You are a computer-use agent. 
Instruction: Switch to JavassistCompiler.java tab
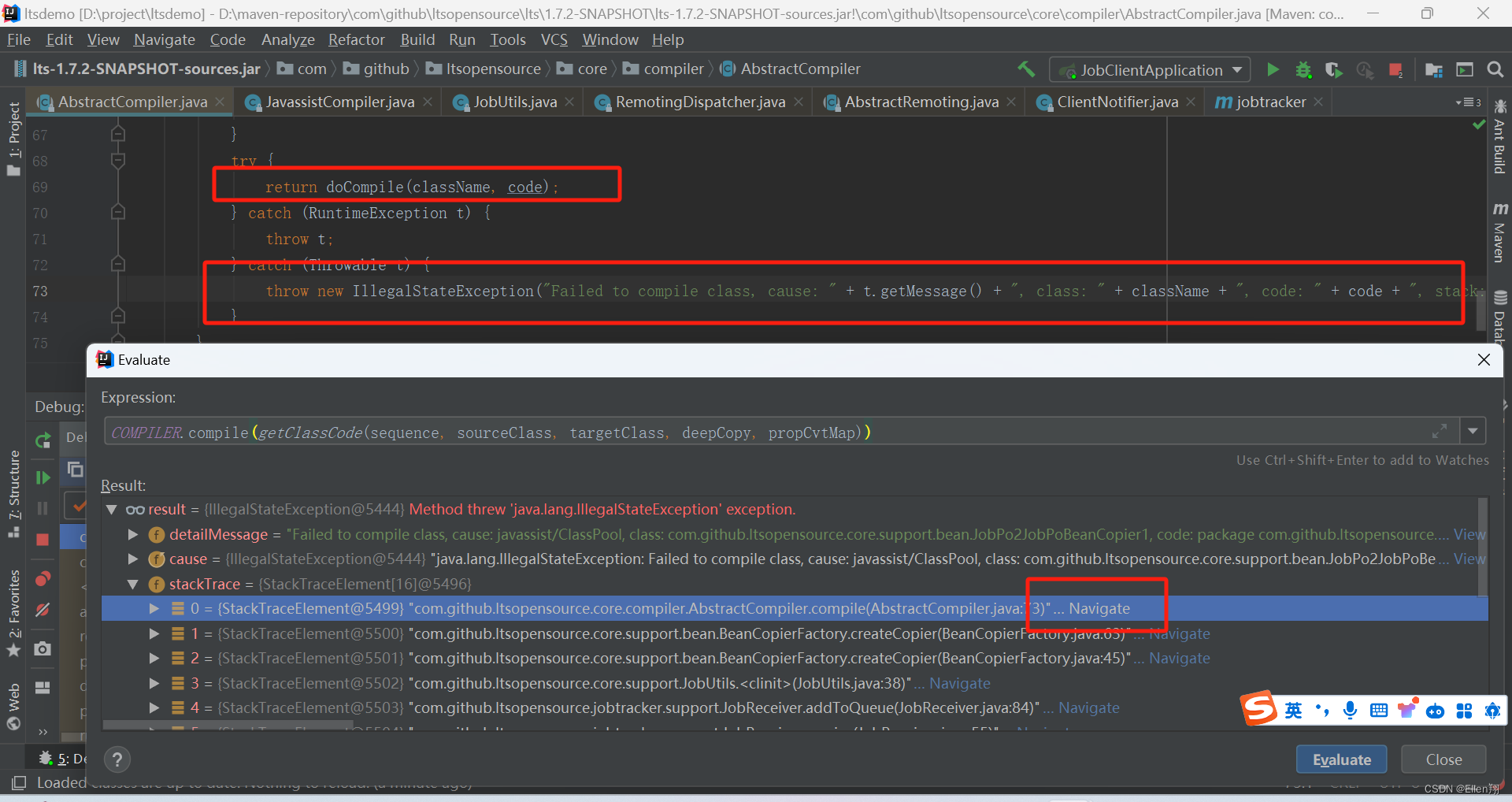click(x=339, y=102)
